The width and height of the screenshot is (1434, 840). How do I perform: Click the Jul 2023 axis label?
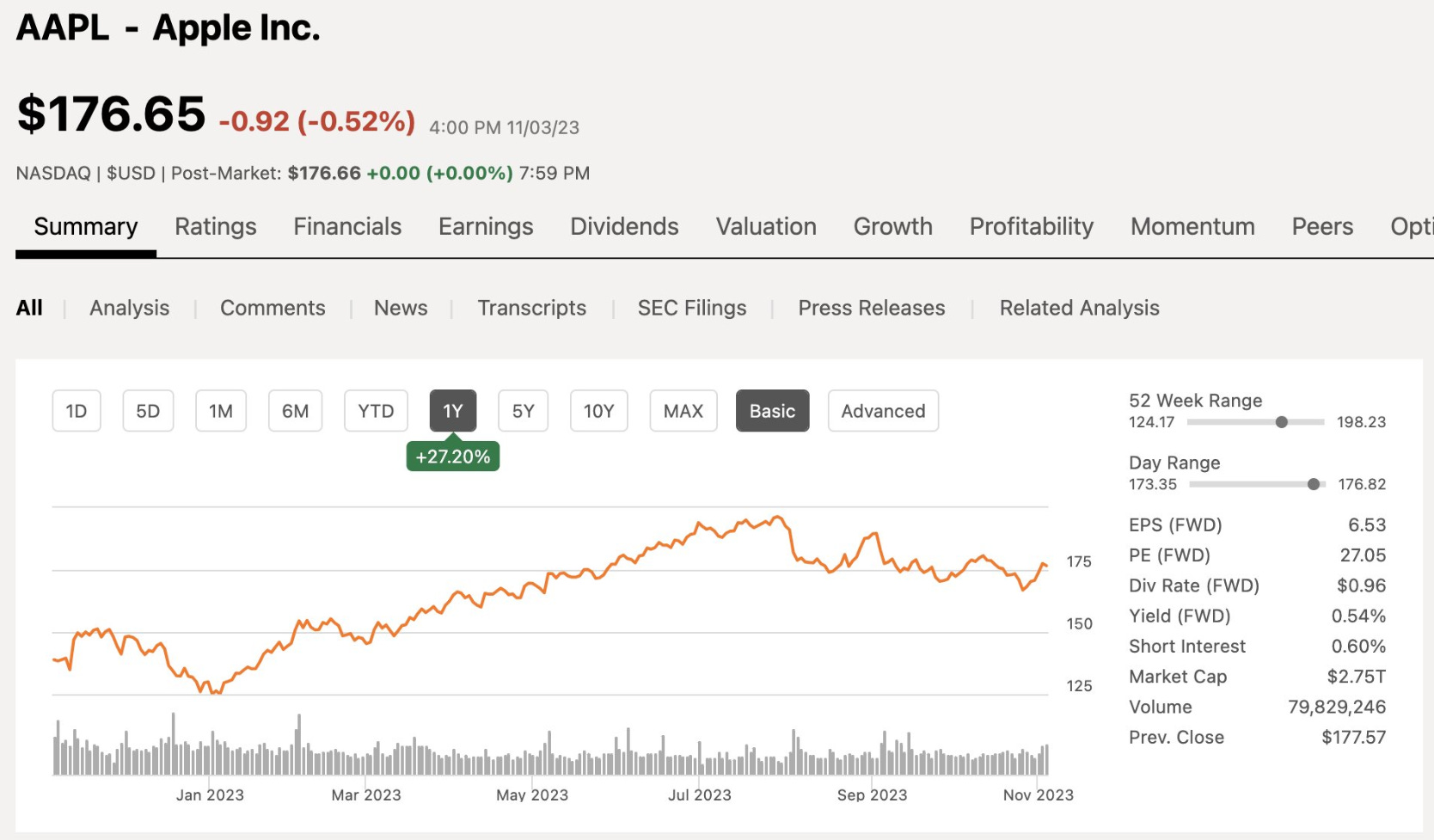click(700, 795)
